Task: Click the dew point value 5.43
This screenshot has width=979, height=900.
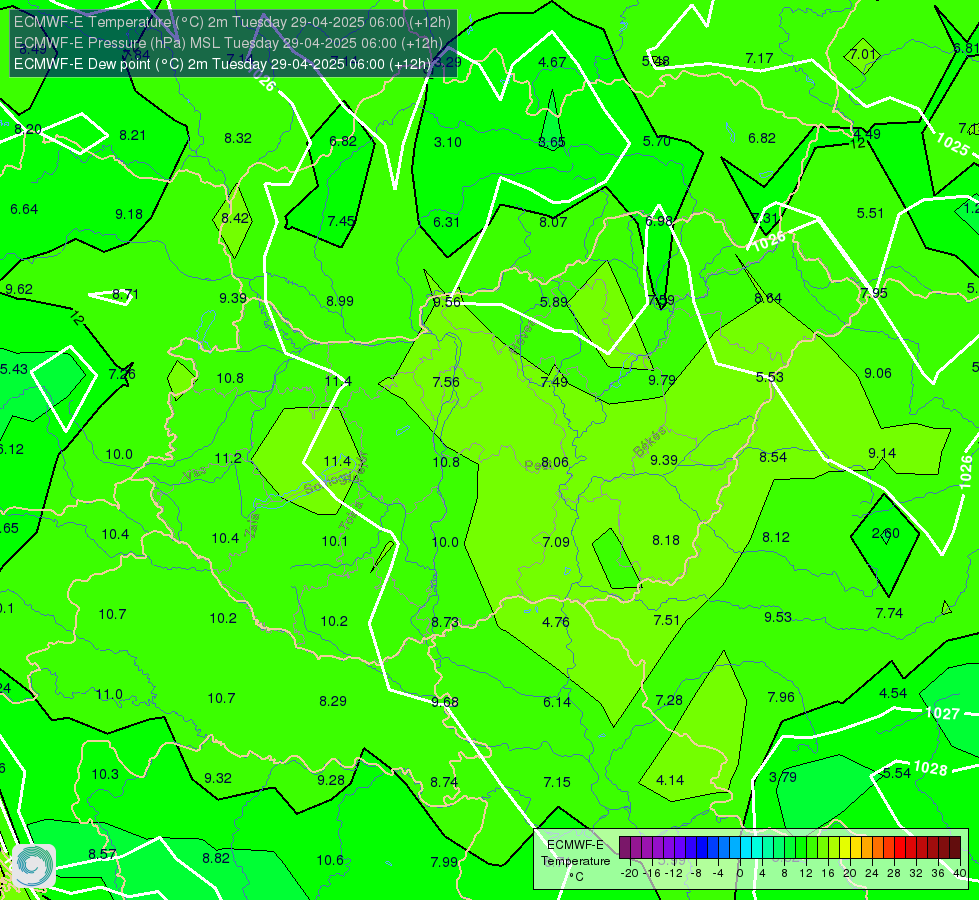Action: click(x=14, y=369)
